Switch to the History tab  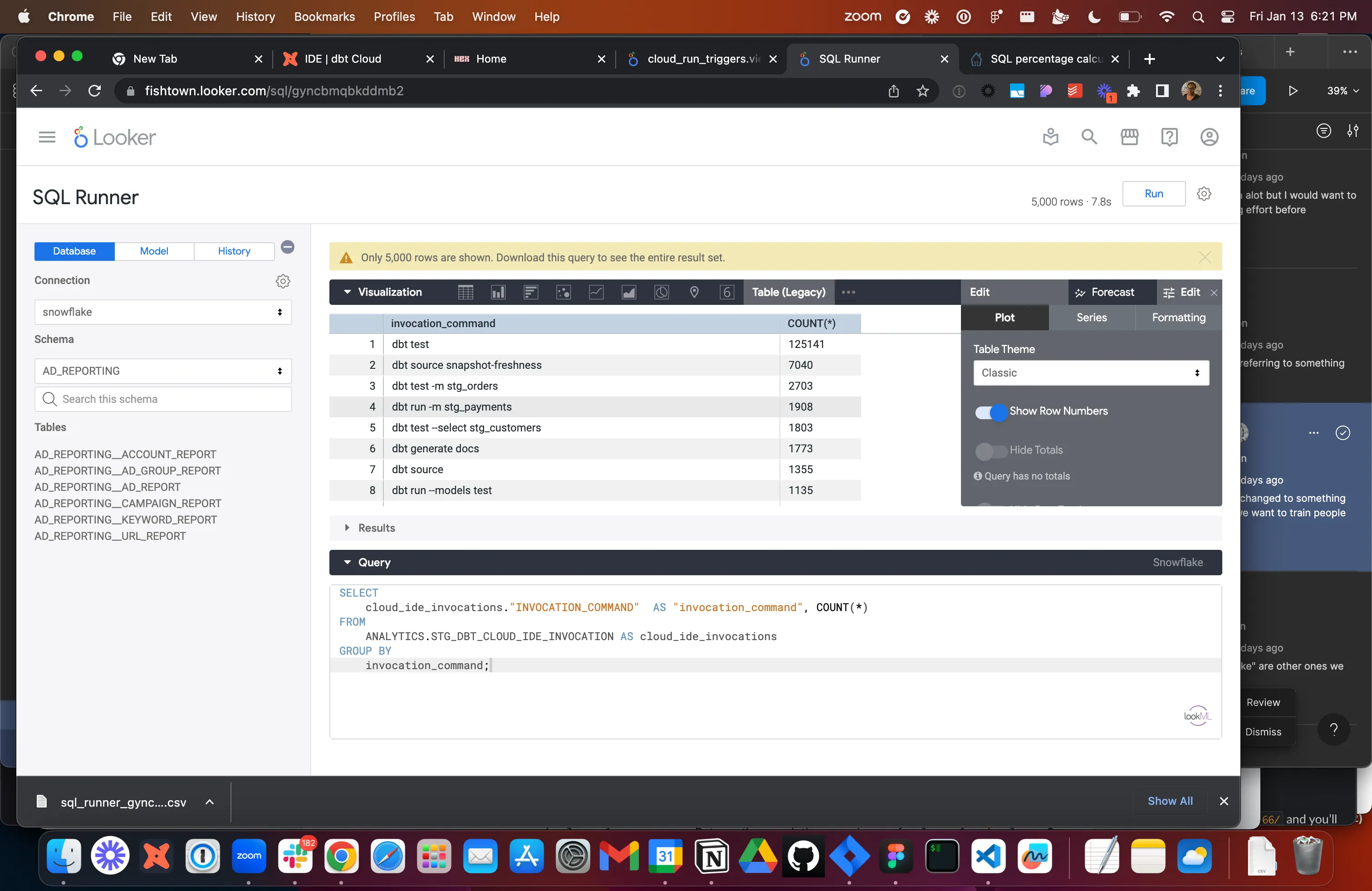point(234,251)
